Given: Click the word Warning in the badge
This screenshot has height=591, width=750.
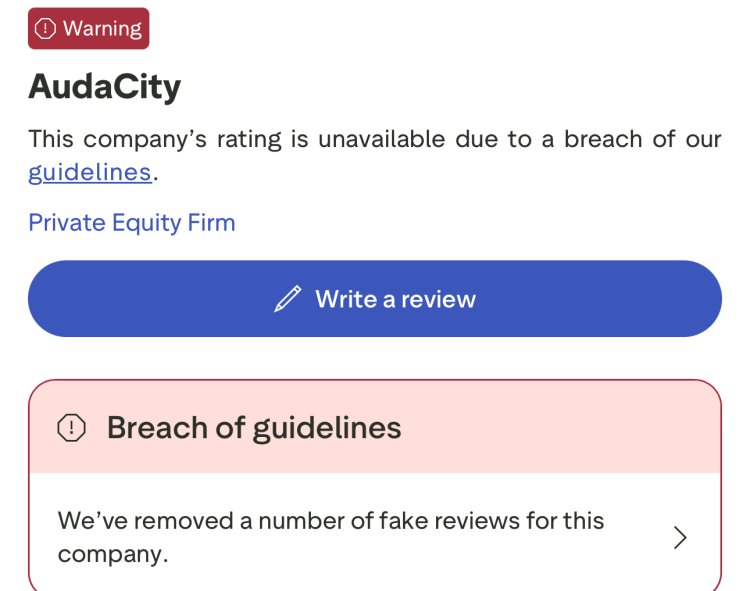Looking at the screenshot, I should pyautogui.click(x=102, y=29).
